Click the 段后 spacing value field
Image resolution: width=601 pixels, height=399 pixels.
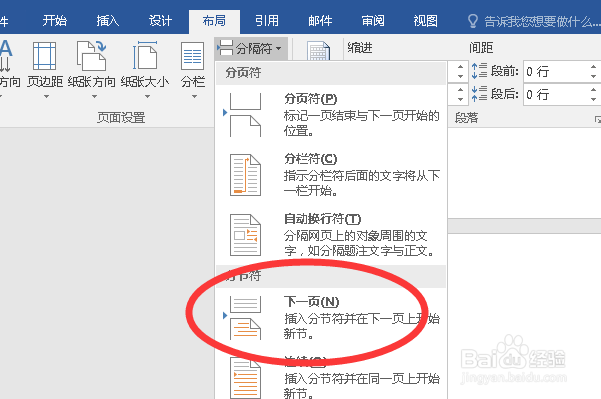(x=555, y=94)
